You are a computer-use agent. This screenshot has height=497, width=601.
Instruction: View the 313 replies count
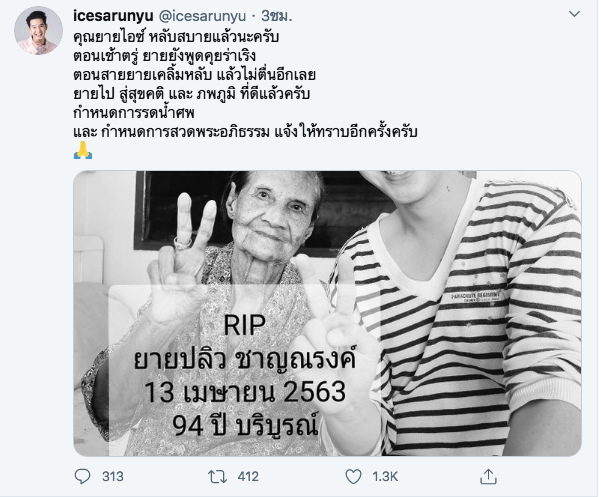point(113,477)
